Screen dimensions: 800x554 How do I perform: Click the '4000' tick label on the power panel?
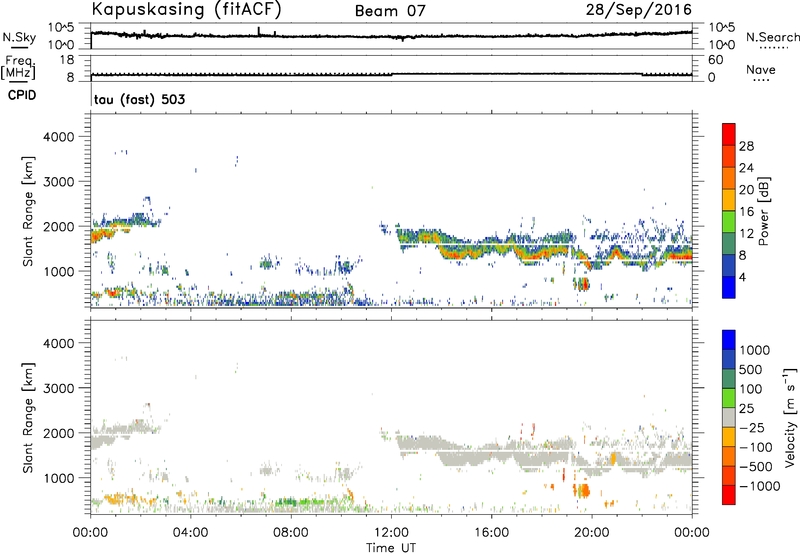(x=58, y=137)
